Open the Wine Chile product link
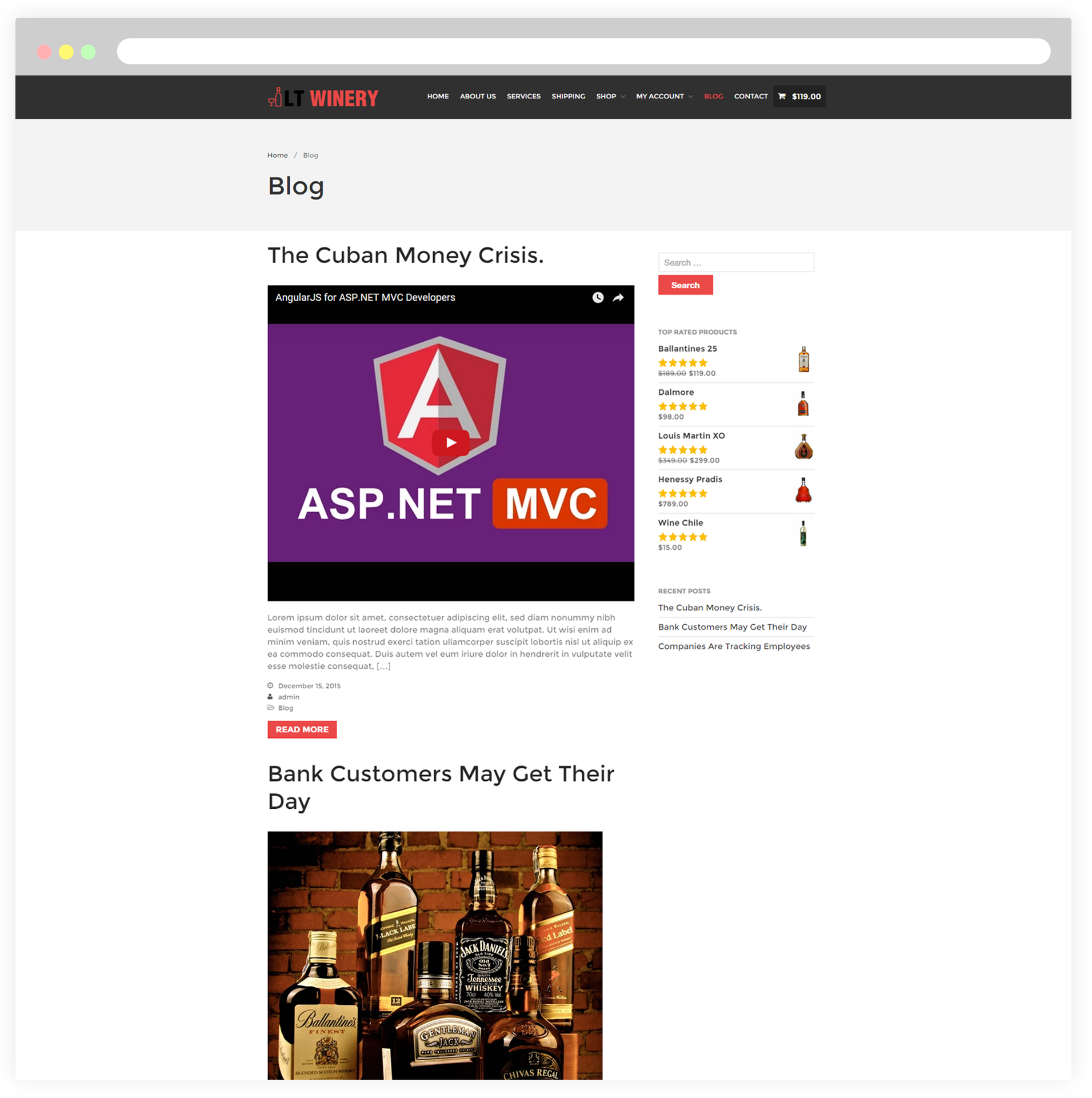1092x1098 pixels. [x=681, y=522]
